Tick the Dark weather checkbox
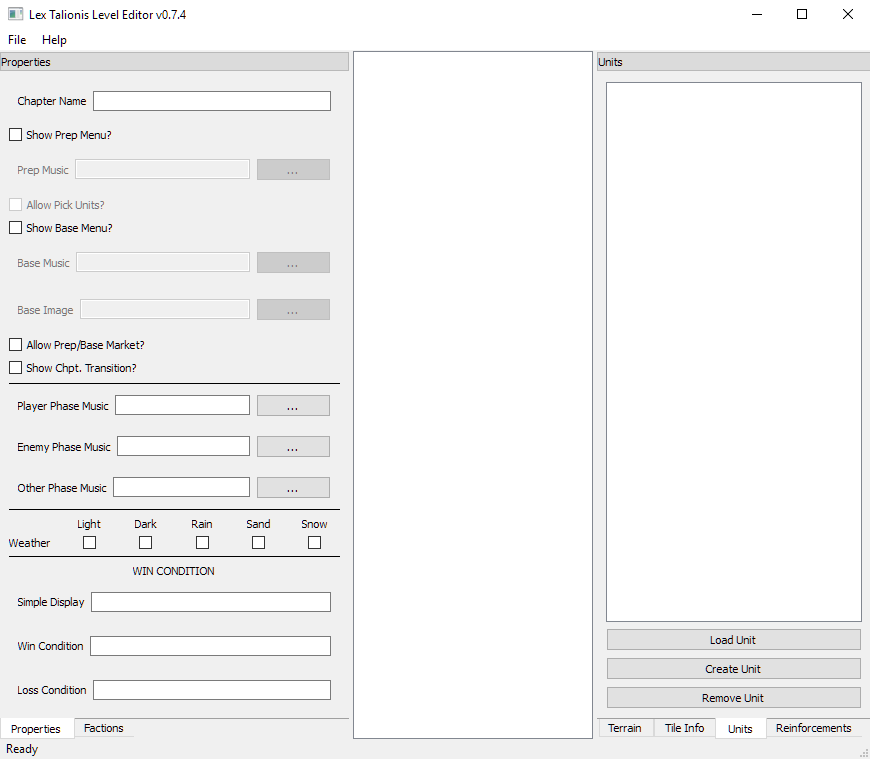Image resolution: width=870 pixels, height=759 pixels. [145, 542]
